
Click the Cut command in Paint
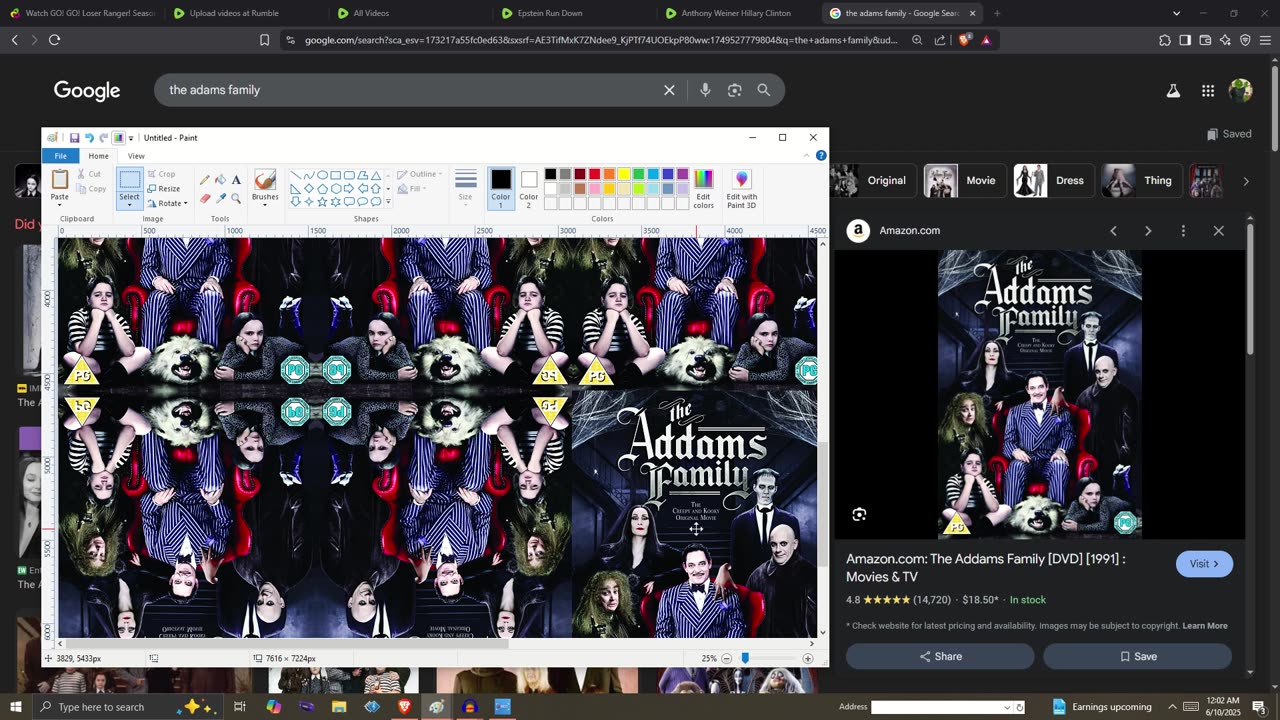[x=88, y=174]
